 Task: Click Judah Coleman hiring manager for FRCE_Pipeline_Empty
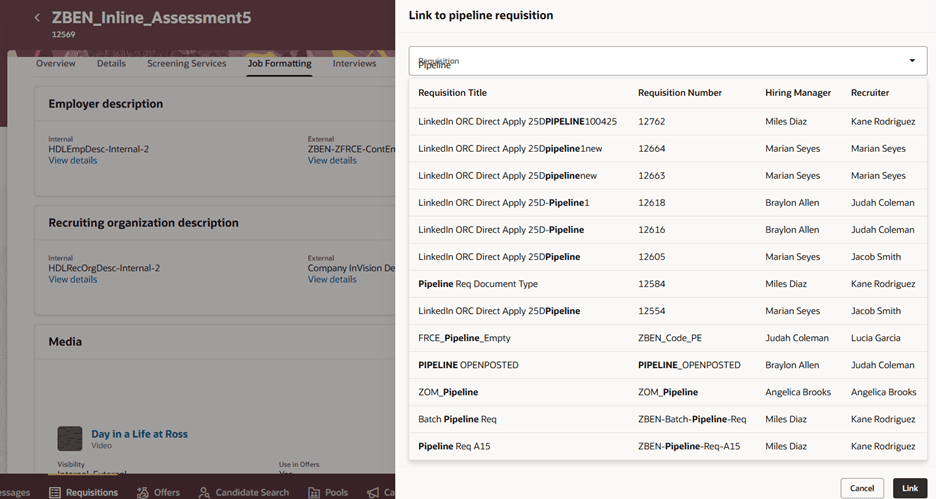(797, 338)
